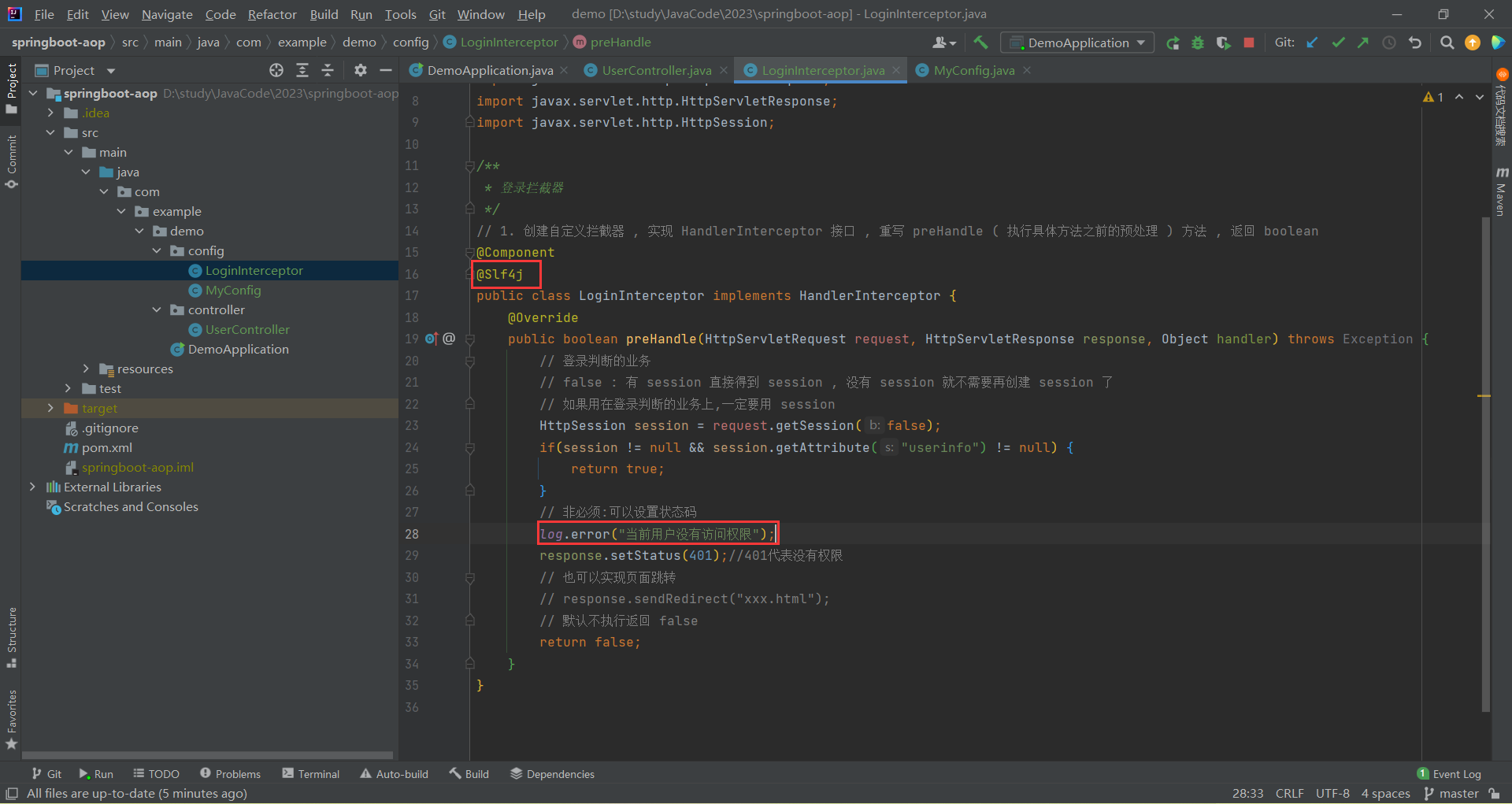Hide the Project tool window
Screen dimensions: 1512x804
click(x=386, y=70)
